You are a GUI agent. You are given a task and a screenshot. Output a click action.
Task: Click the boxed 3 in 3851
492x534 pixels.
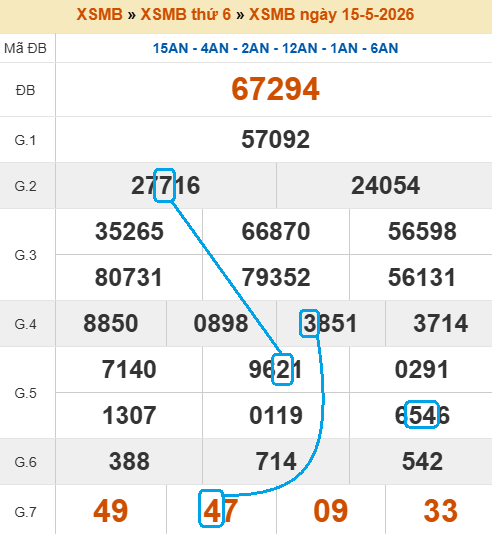pyautogui.click(x=309, y=324)
